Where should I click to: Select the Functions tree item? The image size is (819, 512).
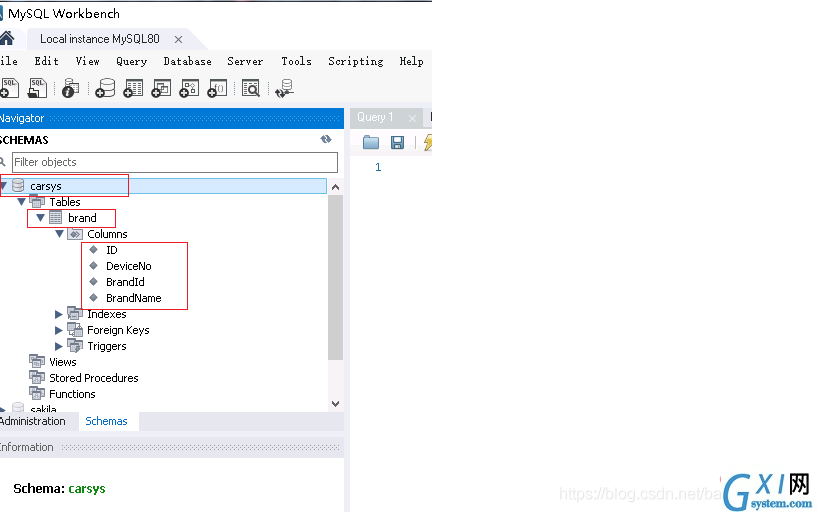(x=72, y=394)
